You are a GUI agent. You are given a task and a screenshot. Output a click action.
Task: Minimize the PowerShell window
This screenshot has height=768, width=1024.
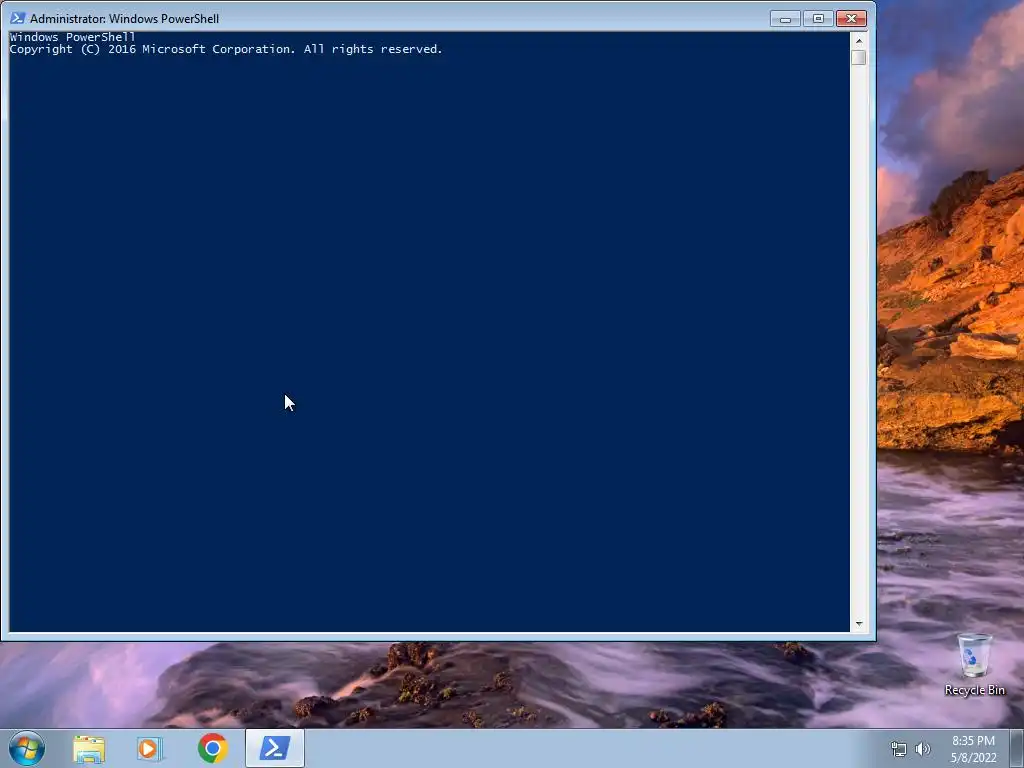click(x=785, y=19)
